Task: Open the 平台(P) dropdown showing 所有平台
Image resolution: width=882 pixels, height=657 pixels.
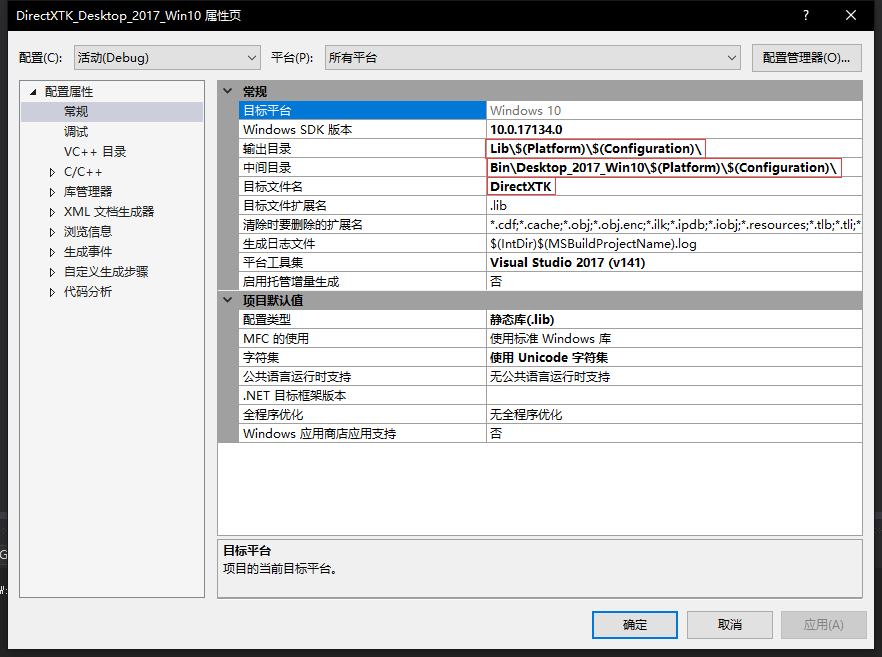Action: coord(532,57)
